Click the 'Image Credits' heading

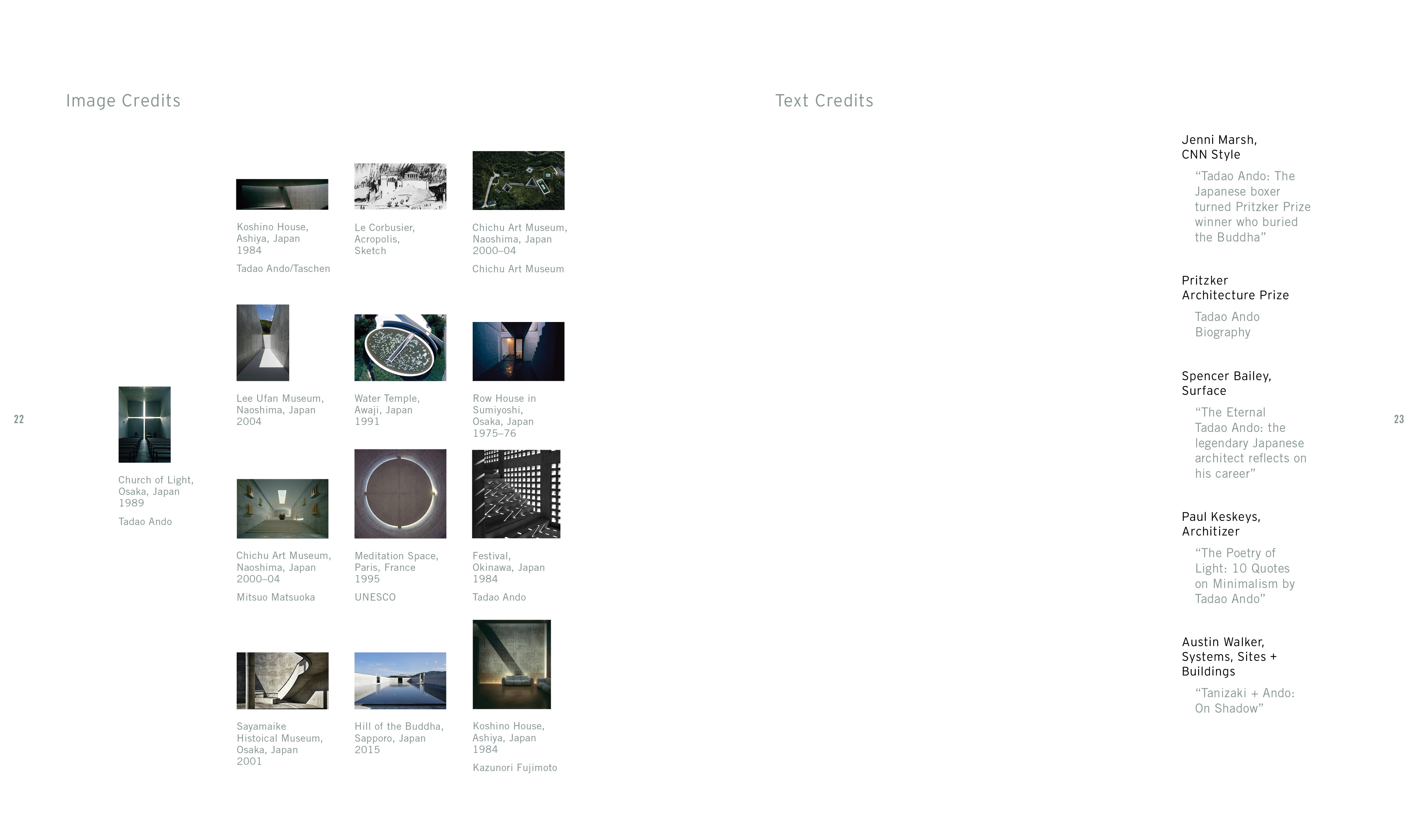123,101
